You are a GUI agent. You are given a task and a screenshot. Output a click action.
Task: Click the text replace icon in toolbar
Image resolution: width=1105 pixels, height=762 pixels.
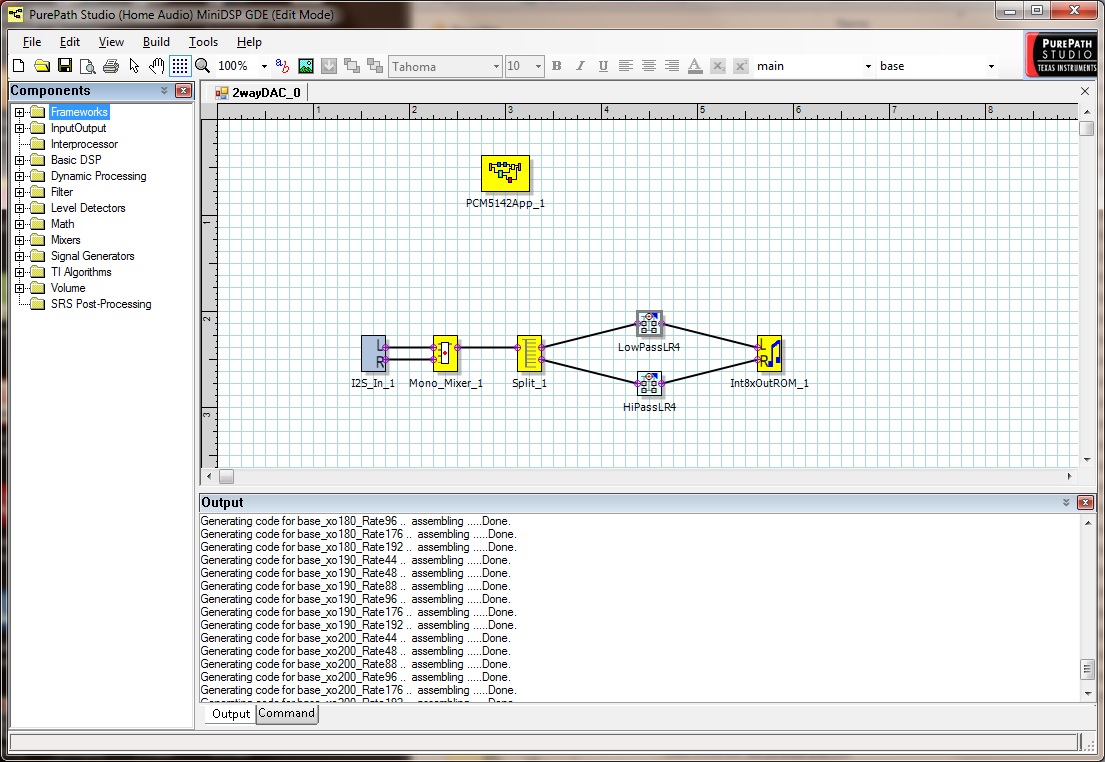[x=283, y=66]
